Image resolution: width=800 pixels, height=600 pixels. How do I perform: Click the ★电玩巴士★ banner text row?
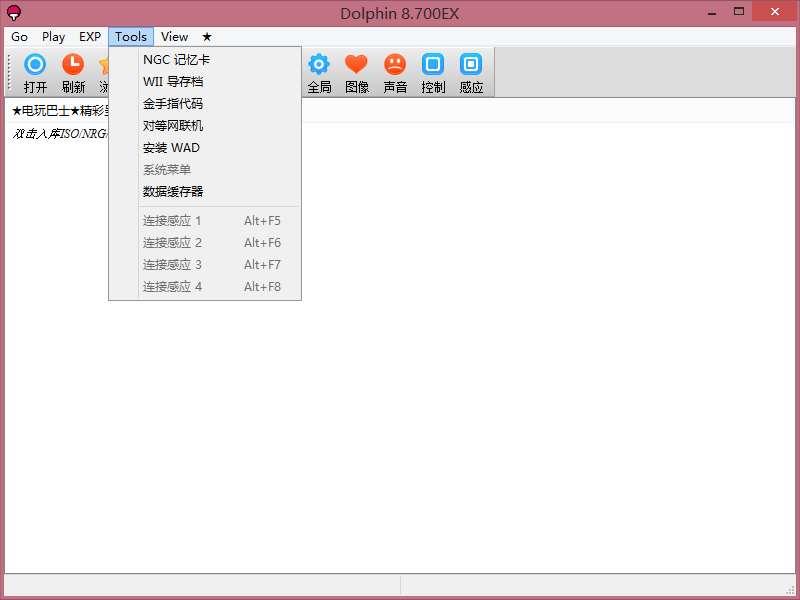tap(60, 111)
